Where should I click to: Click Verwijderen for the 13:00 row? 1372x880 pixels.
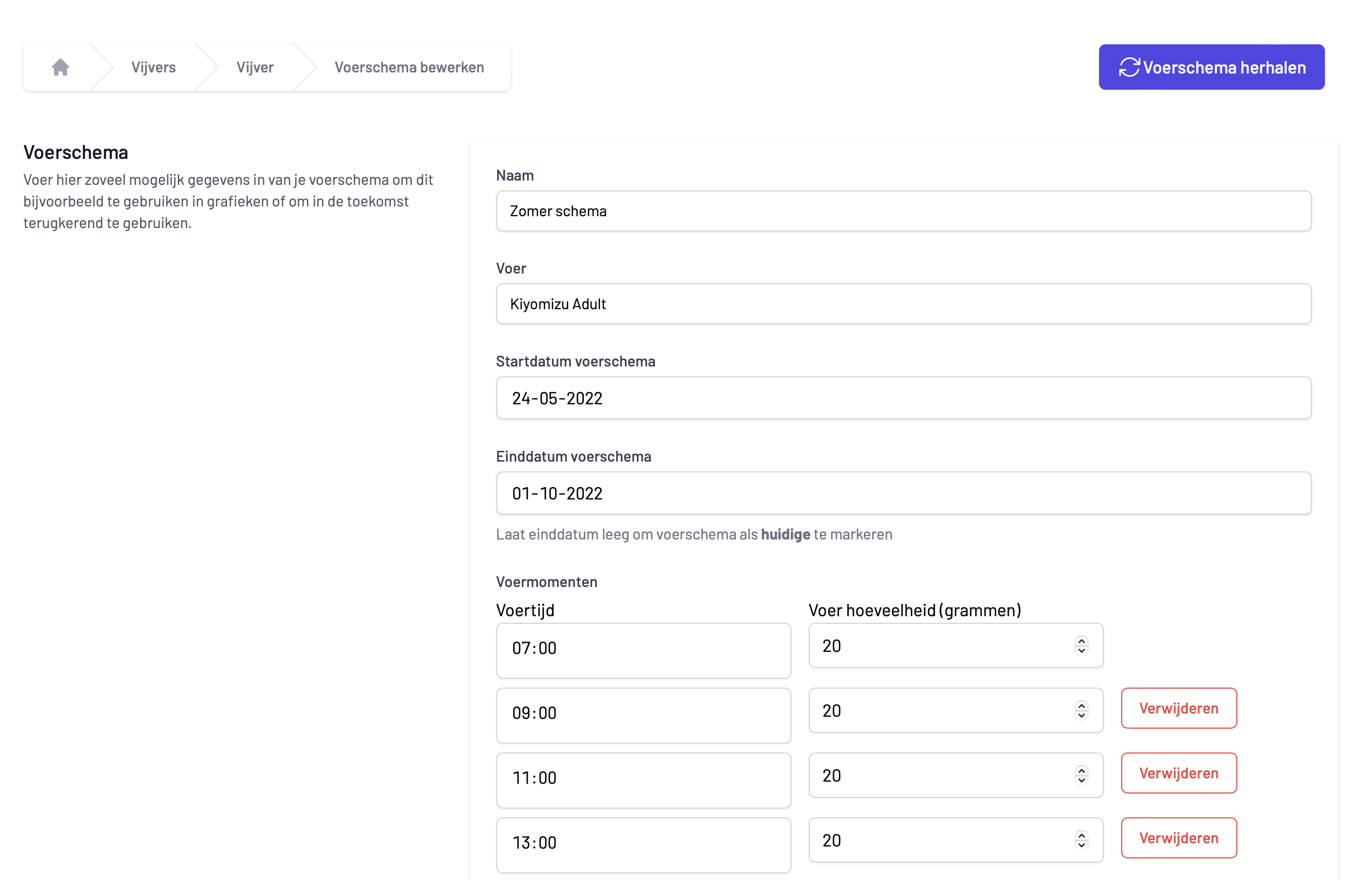1178,838
